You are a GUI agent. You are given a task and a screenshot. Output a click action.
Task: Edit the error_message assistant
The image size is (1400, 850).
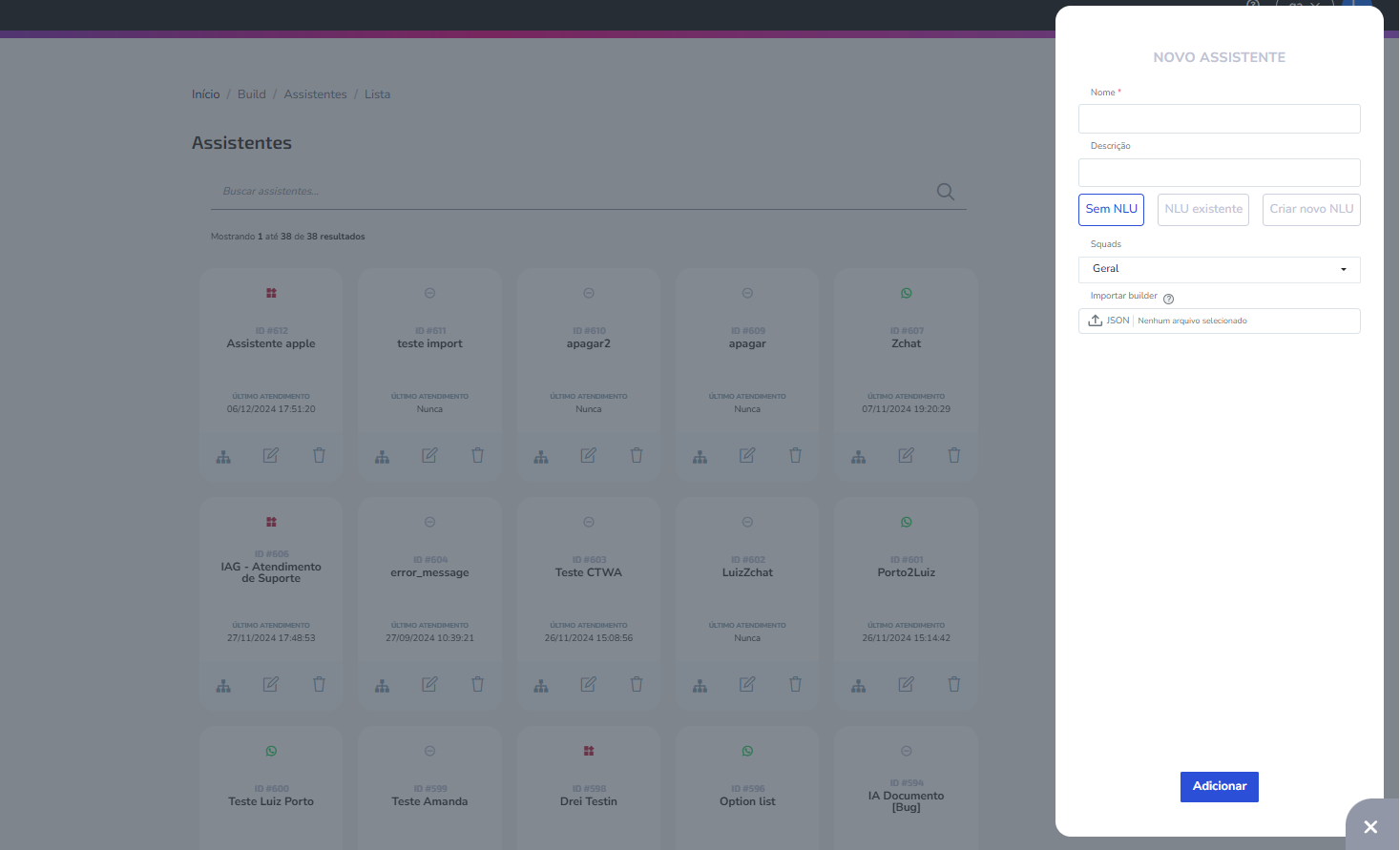(x=429, y=685)
